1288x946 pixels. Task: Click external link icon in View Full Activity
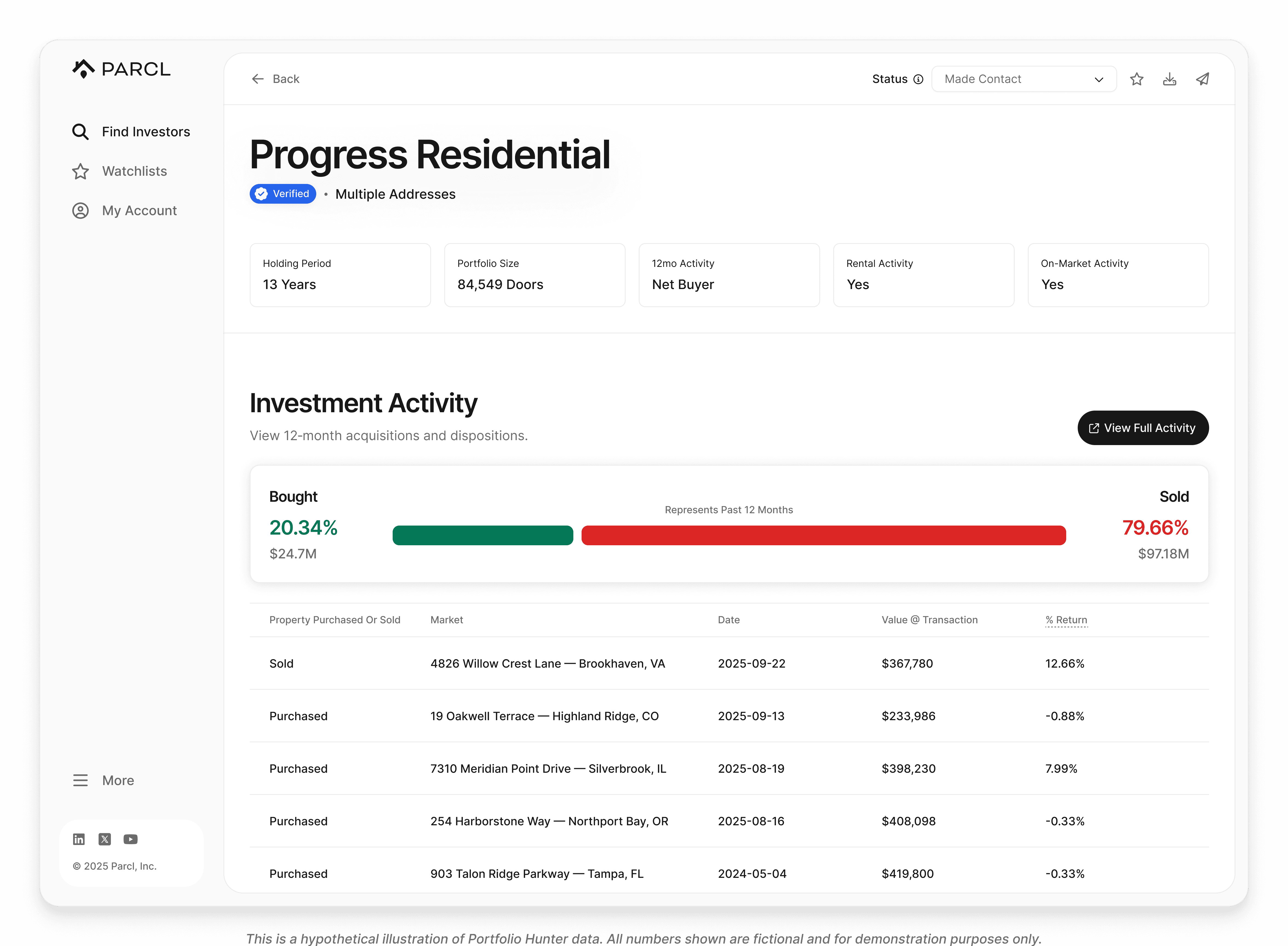point(1094,428)
